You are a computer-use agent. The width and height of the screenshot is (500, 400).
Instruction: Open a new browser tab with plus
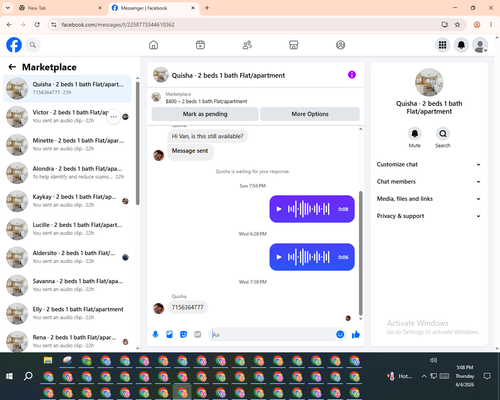[207, 8]
